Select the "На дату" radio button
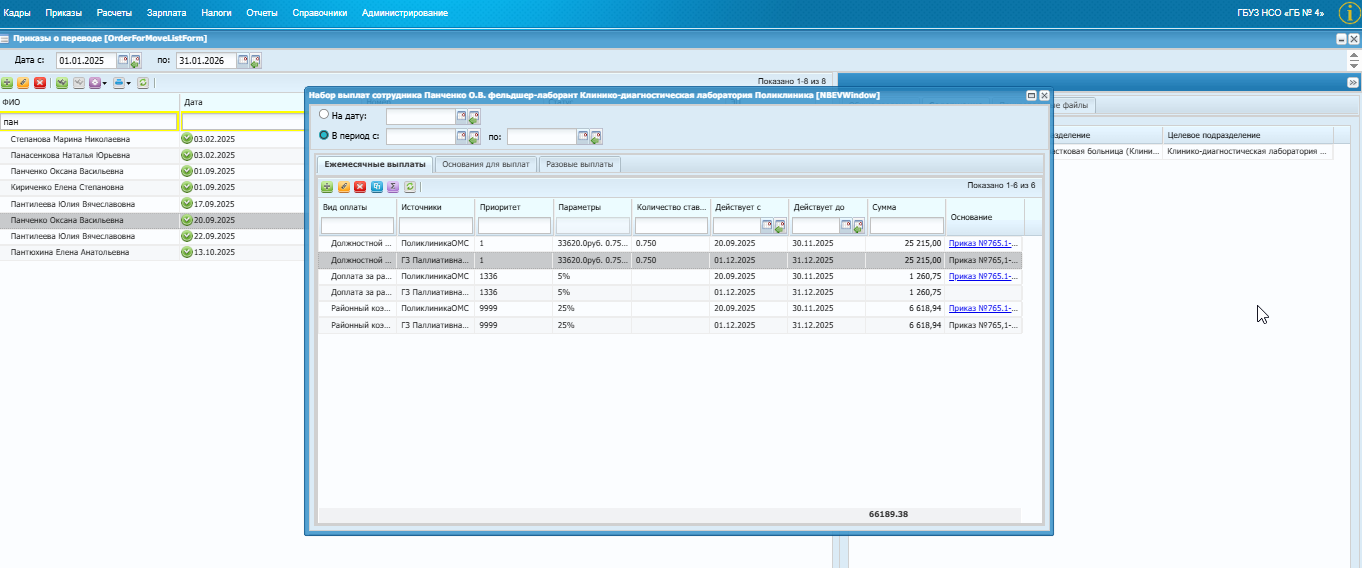Screen dimensions: 1362x568 [324, 115]
